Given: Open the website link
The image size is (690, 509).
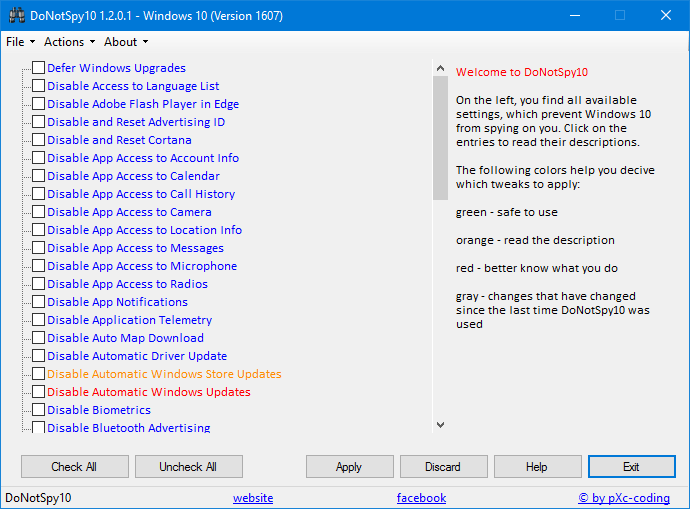Looking at the screenshot, I should 253,498.
